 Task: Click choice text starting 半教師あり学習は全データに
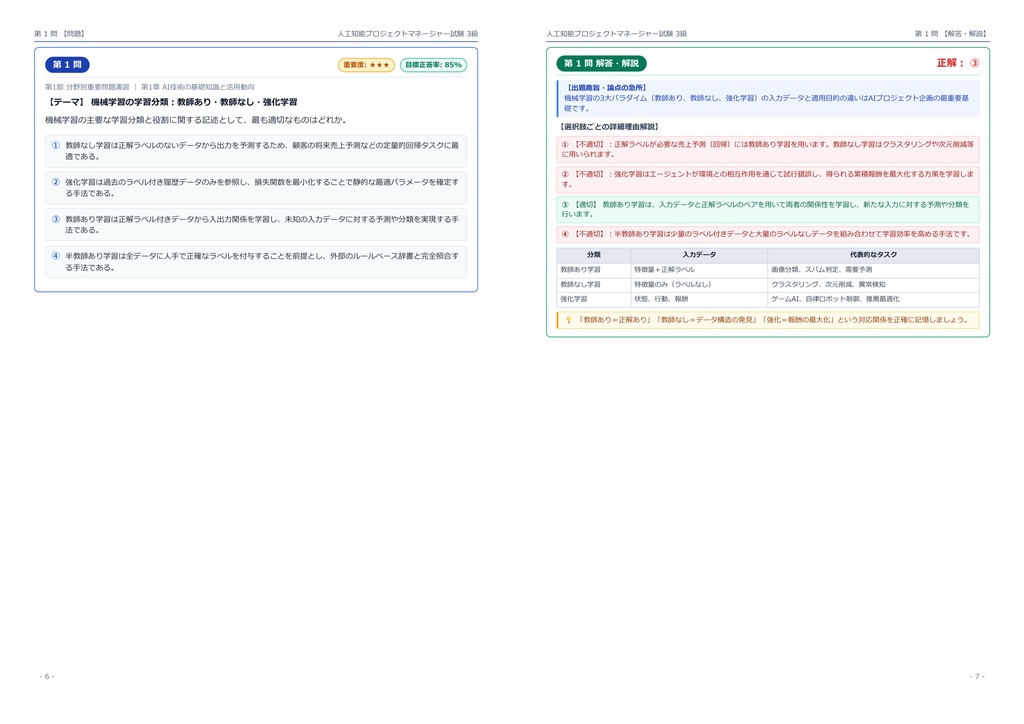coord(262,262)
